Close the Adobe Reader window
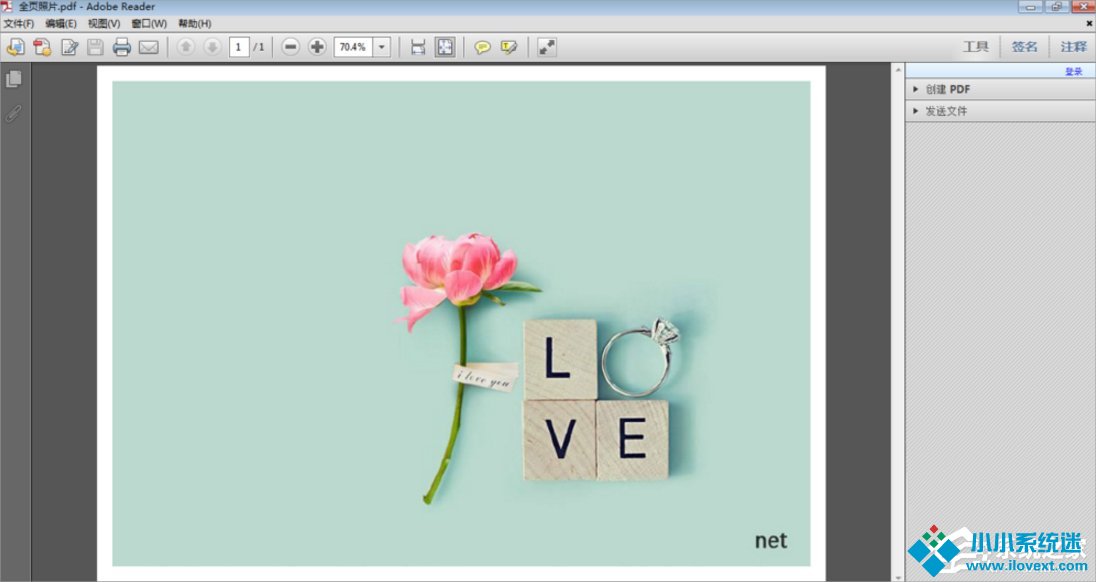Viewport: 1096px width, 582px height. point(1082,7)
